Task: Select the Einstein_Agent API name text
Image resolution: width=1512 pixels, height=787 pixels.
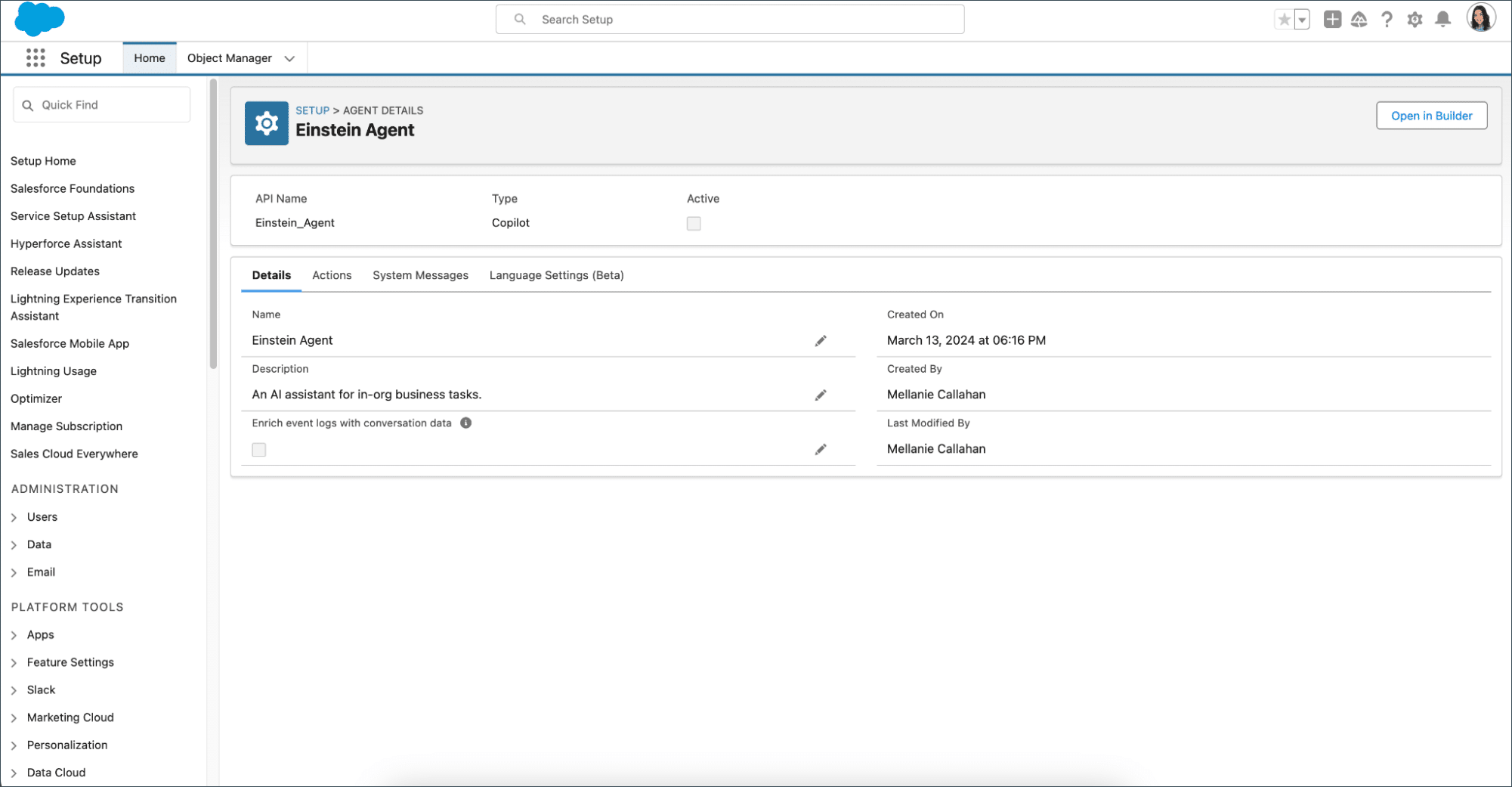Action: (295, 223)
